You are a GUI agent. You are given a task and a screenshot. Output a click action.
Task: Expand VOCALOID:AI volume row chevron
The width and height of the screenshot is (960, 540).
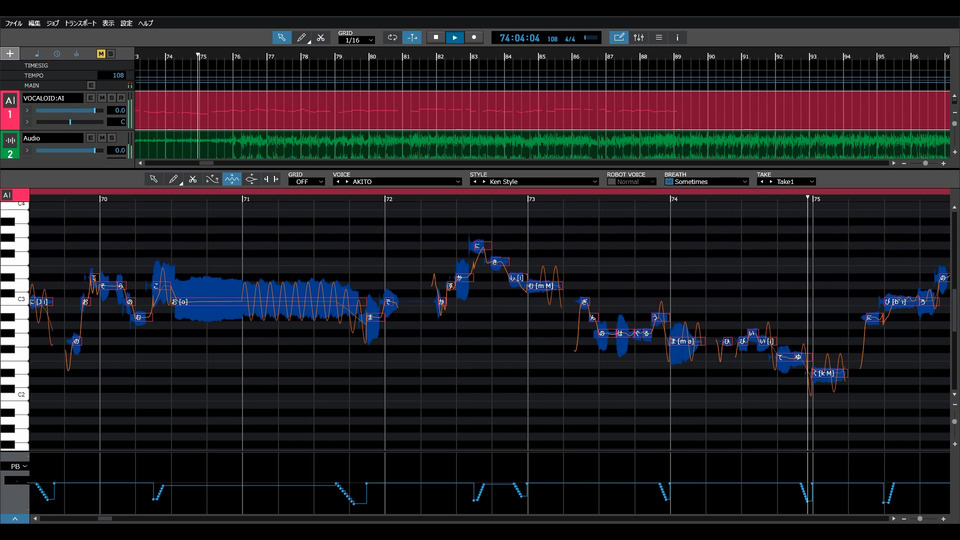tap(27, 110)
